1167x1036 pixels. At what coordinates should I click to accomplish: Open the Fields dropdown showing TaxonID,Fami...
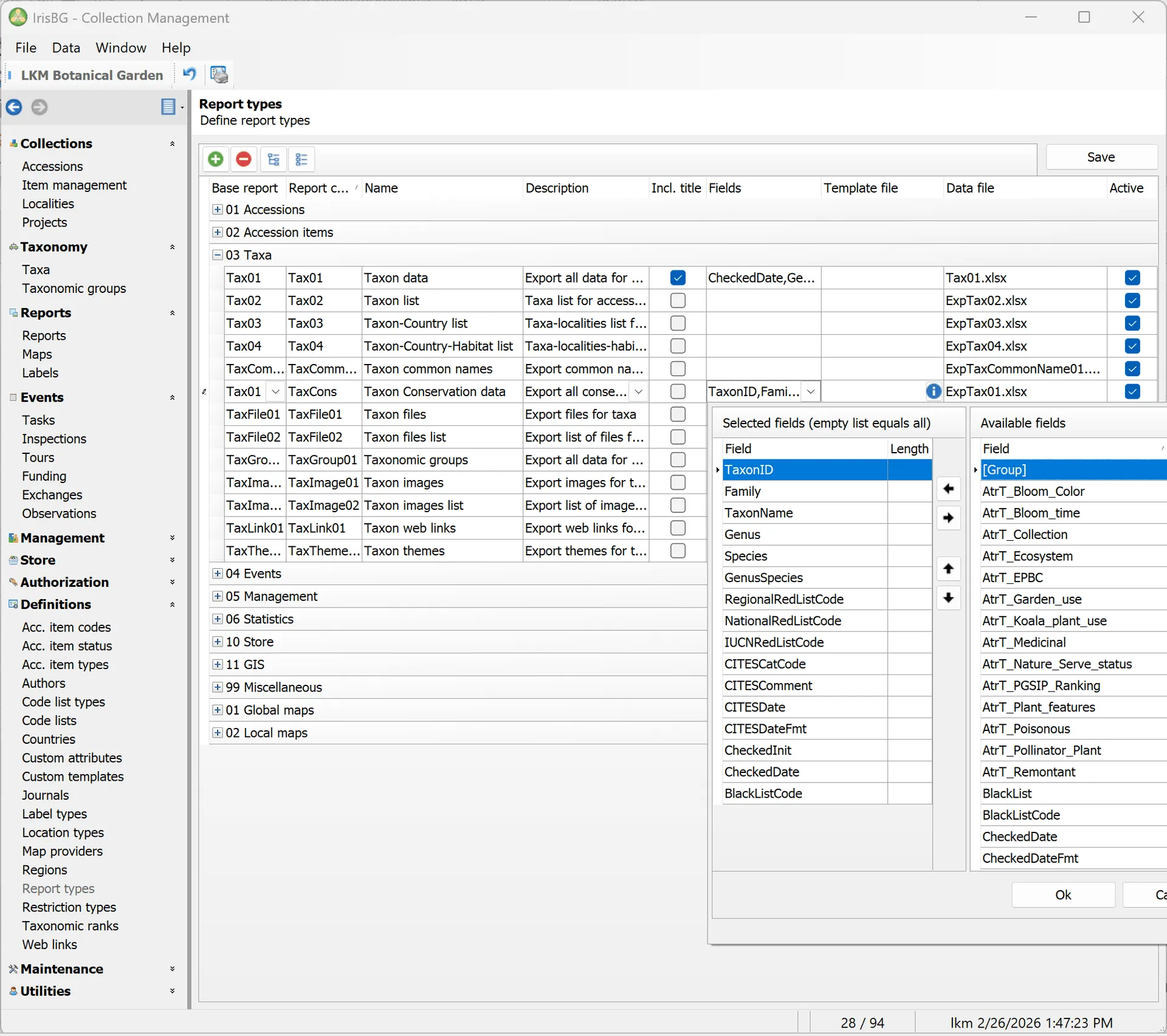tap(810, 392)
